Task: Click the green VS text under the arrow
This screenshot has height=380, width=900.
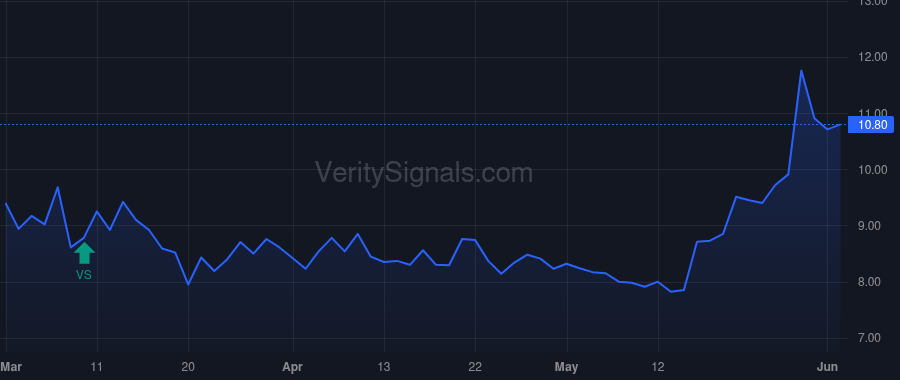Action: pos(84,275)
